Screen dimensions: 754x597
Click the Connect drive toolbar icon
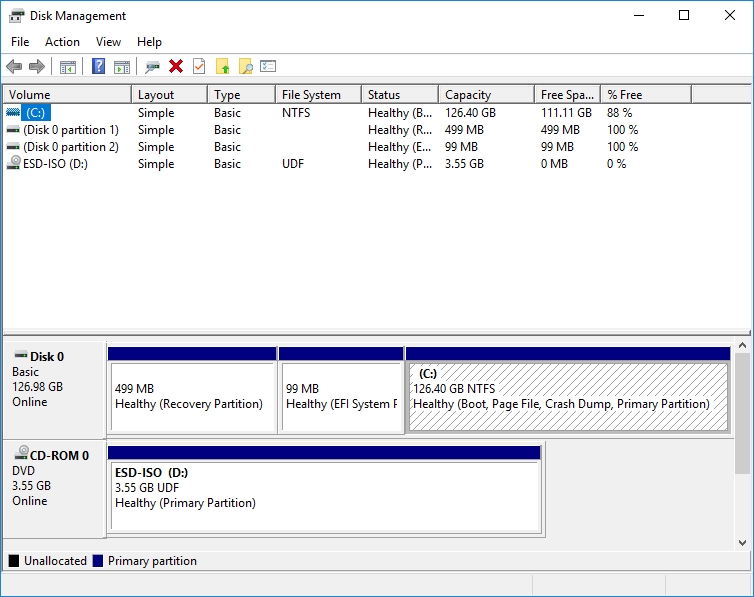(x=152, y=67)
